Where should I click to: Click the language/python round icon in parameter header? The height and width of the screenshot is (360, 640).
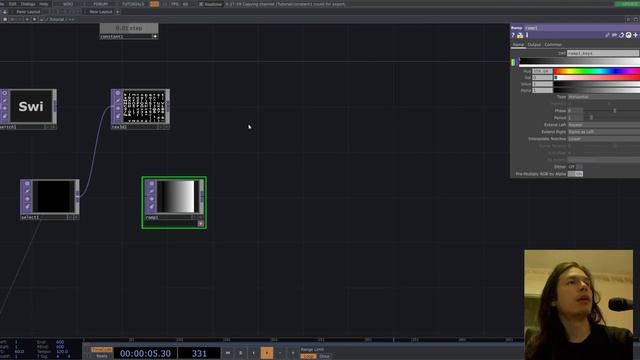click(x=629, y=35)
